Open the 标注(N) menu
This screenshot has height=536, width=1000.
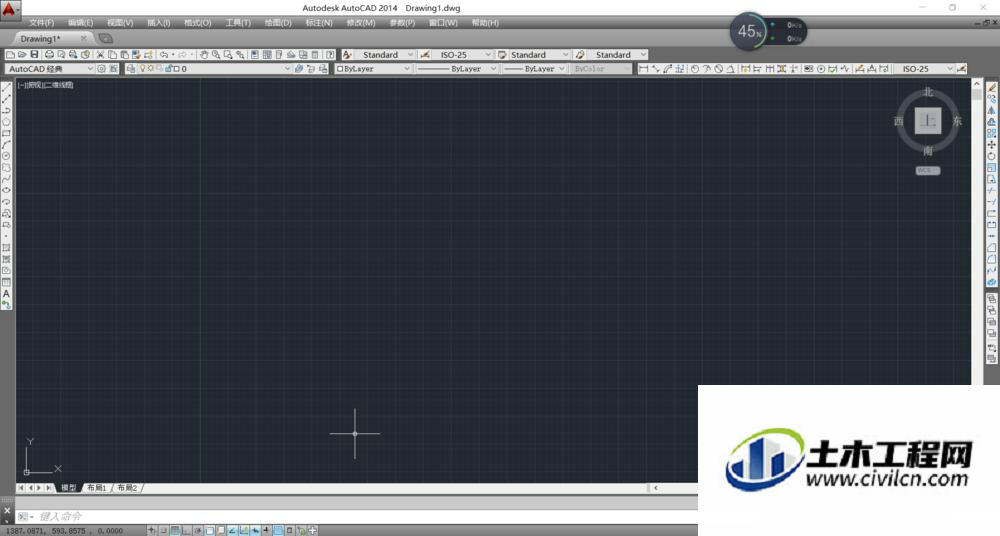pyautogui.click(x=319, y=23)
